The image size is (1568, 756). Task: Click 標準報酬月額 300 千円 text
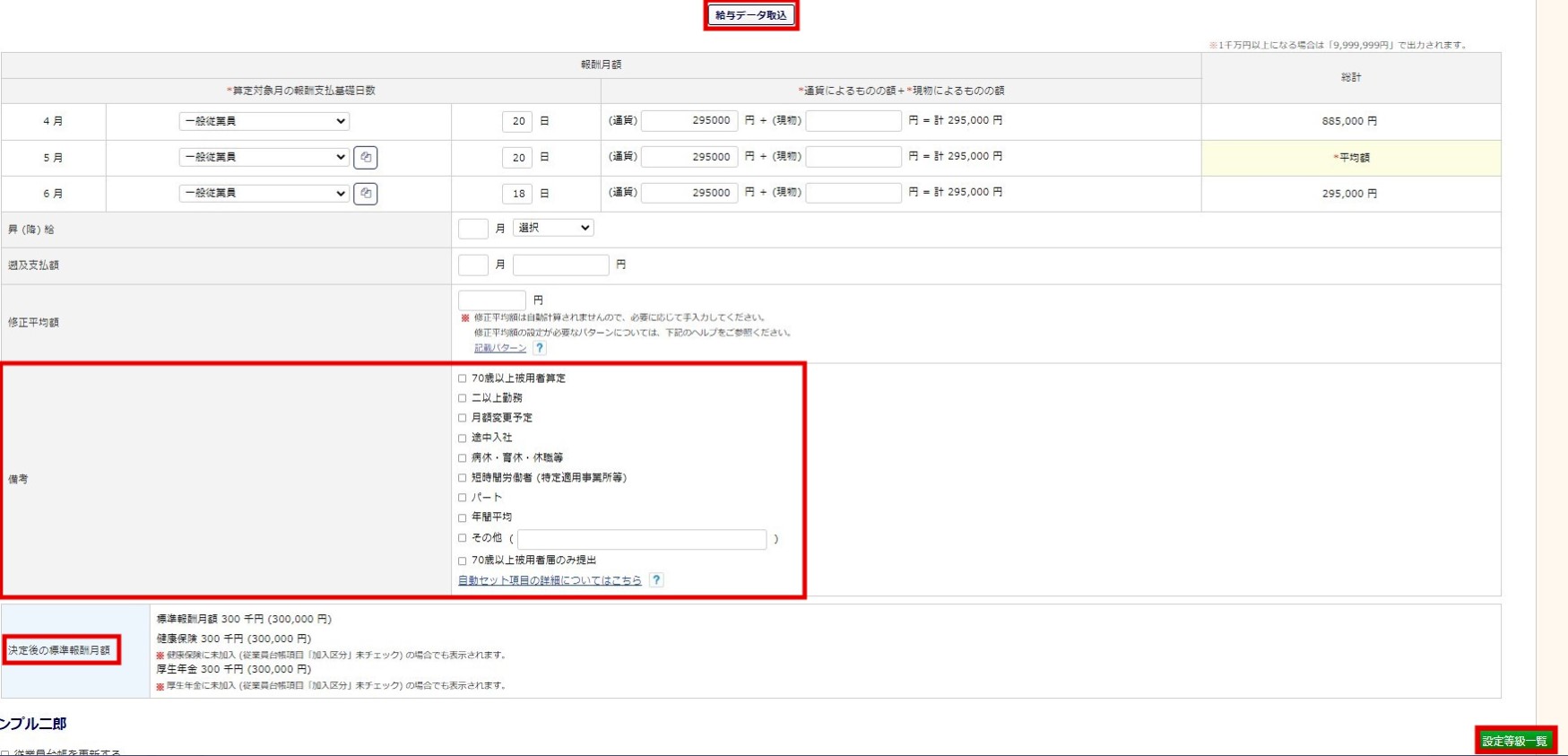(244, 619)
